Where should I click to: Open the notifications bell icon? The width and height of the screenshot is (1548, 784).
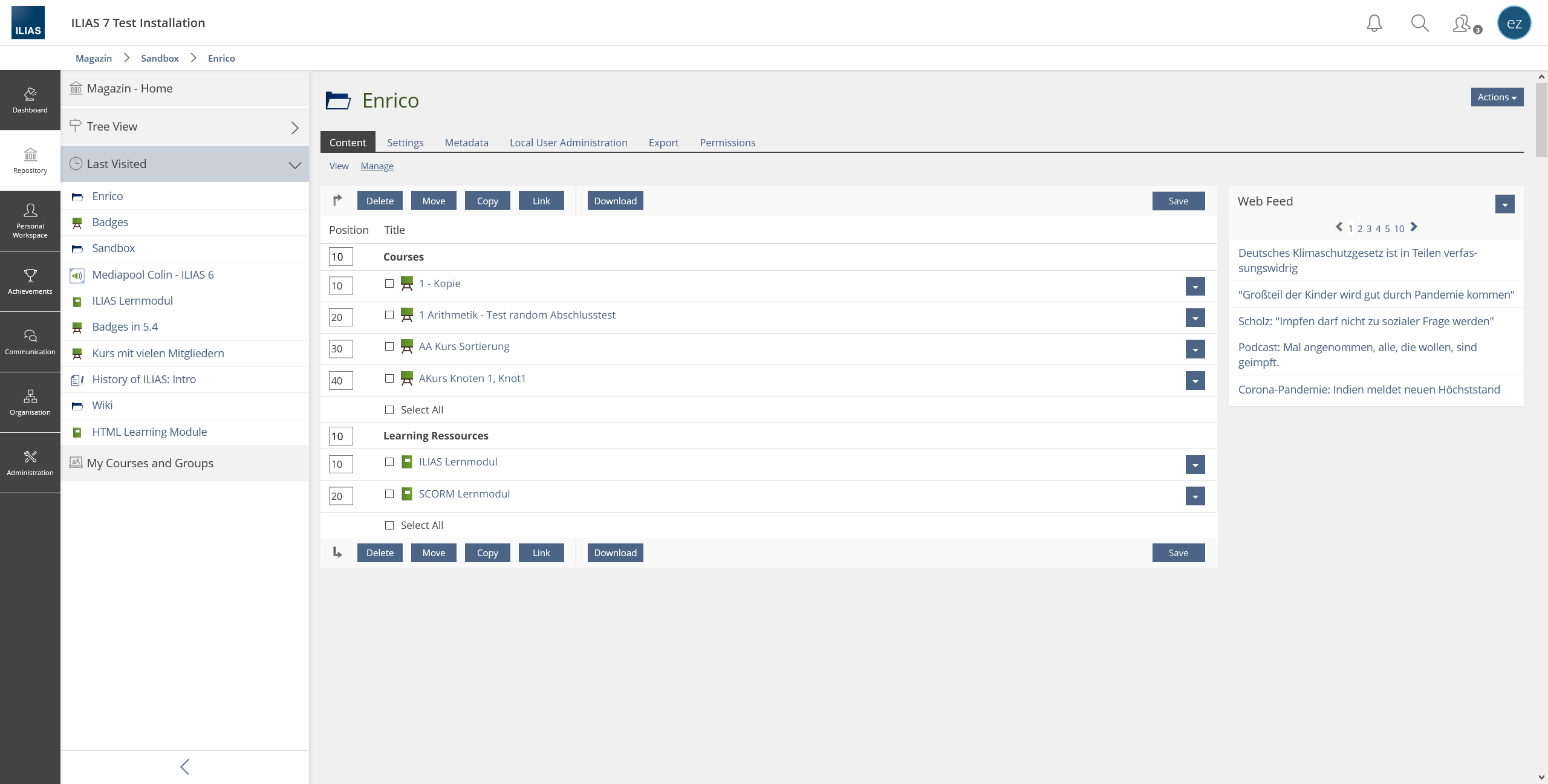(1374, 24)
